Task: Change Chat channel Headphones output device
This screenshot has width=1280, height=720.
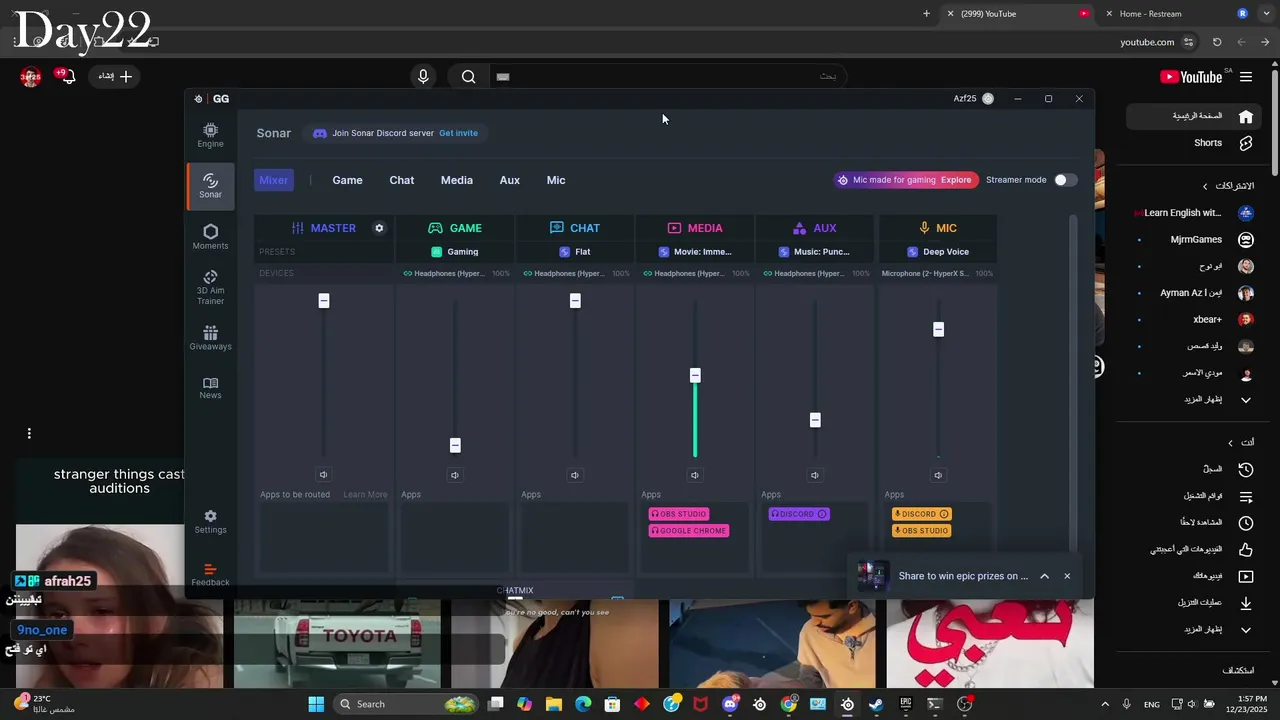Action: click(x=575, y=273)
